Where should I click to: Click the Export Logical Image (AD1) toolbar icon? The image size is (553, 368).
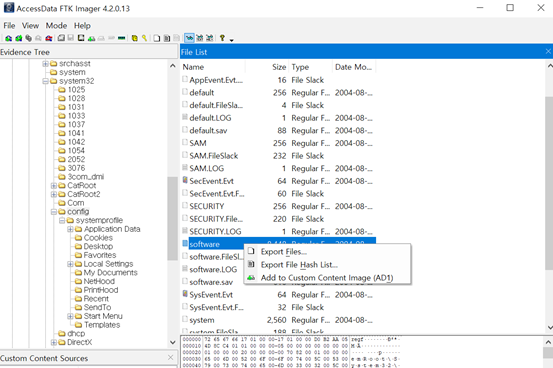81,38
